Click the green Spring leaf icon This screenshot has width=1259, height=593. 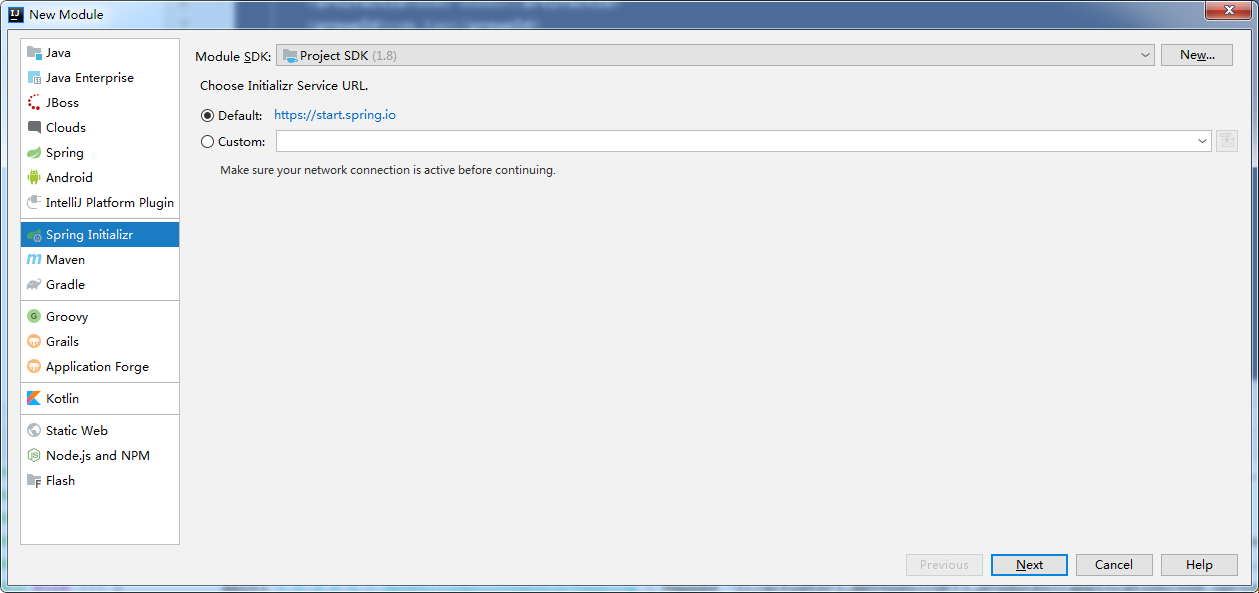(x=34, y=153)
